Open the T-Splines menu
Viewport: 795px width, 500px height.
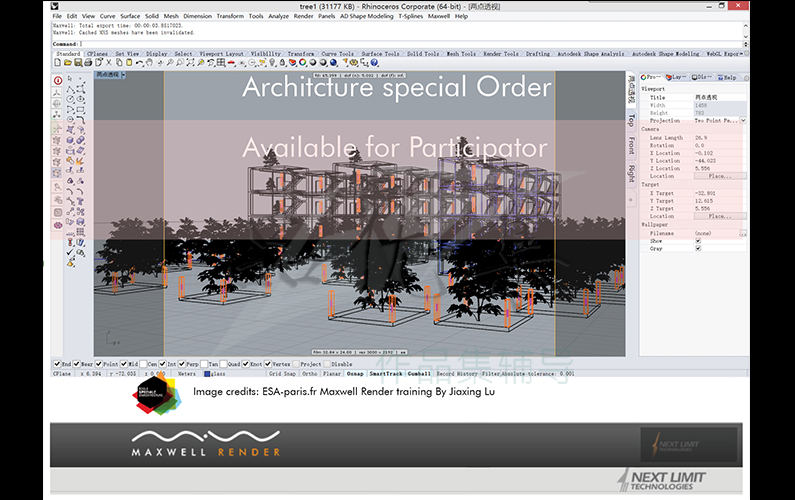410,16
